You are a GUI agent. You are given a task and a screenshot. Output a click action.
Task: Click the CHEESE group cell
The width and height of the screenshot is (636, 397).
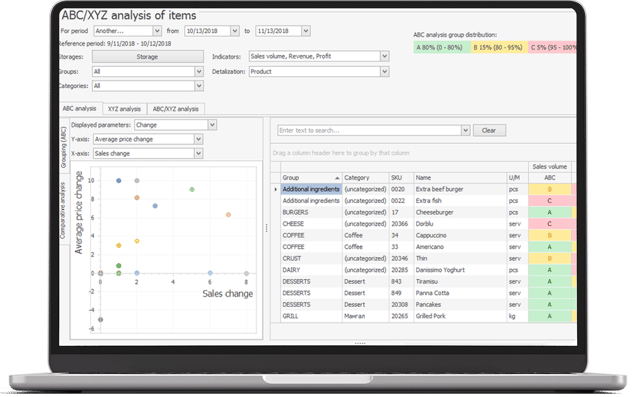pyautogui.click(x=311, y=224)
